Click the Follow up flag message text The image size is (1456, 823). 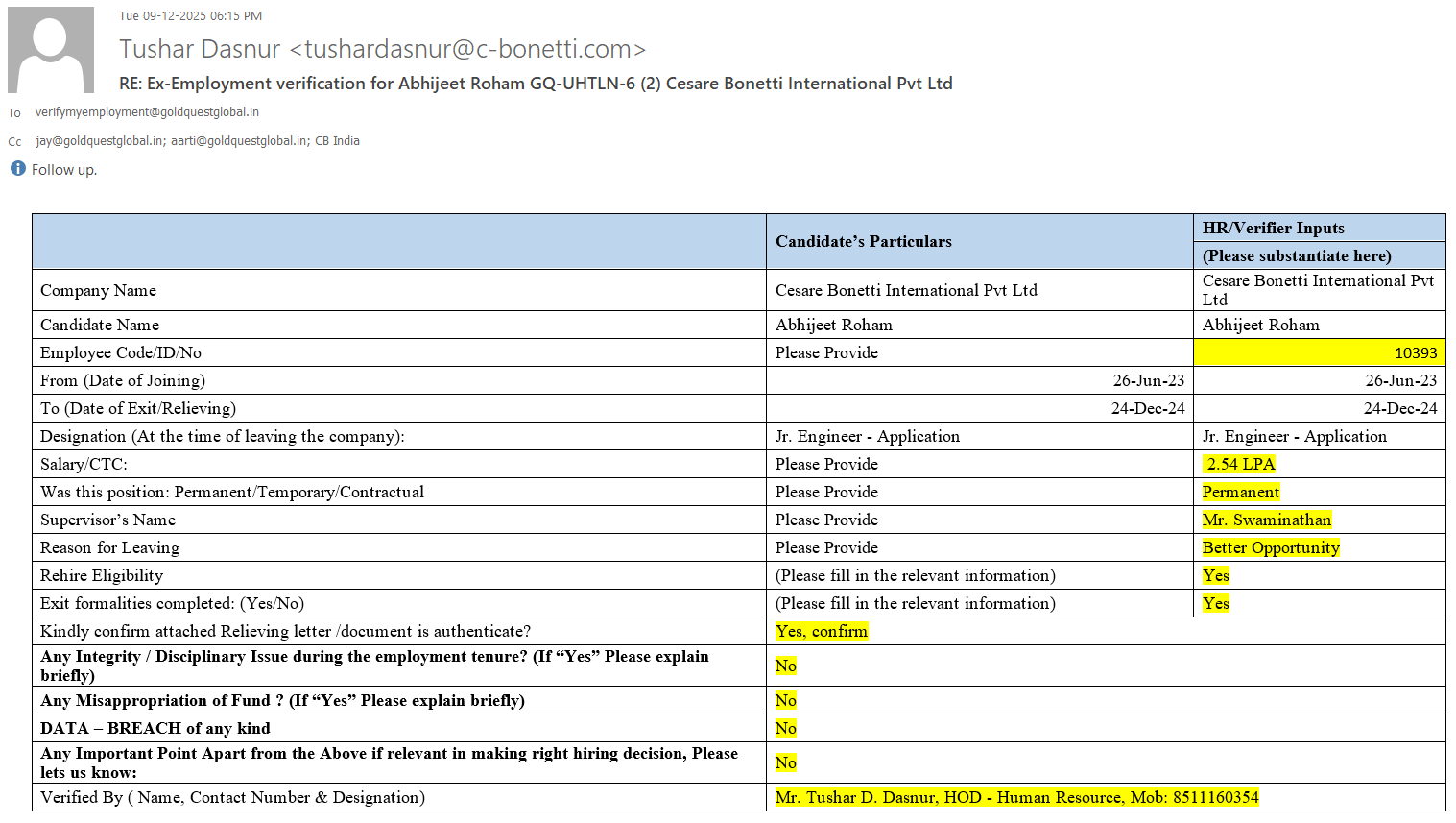(x=64, y=170)
